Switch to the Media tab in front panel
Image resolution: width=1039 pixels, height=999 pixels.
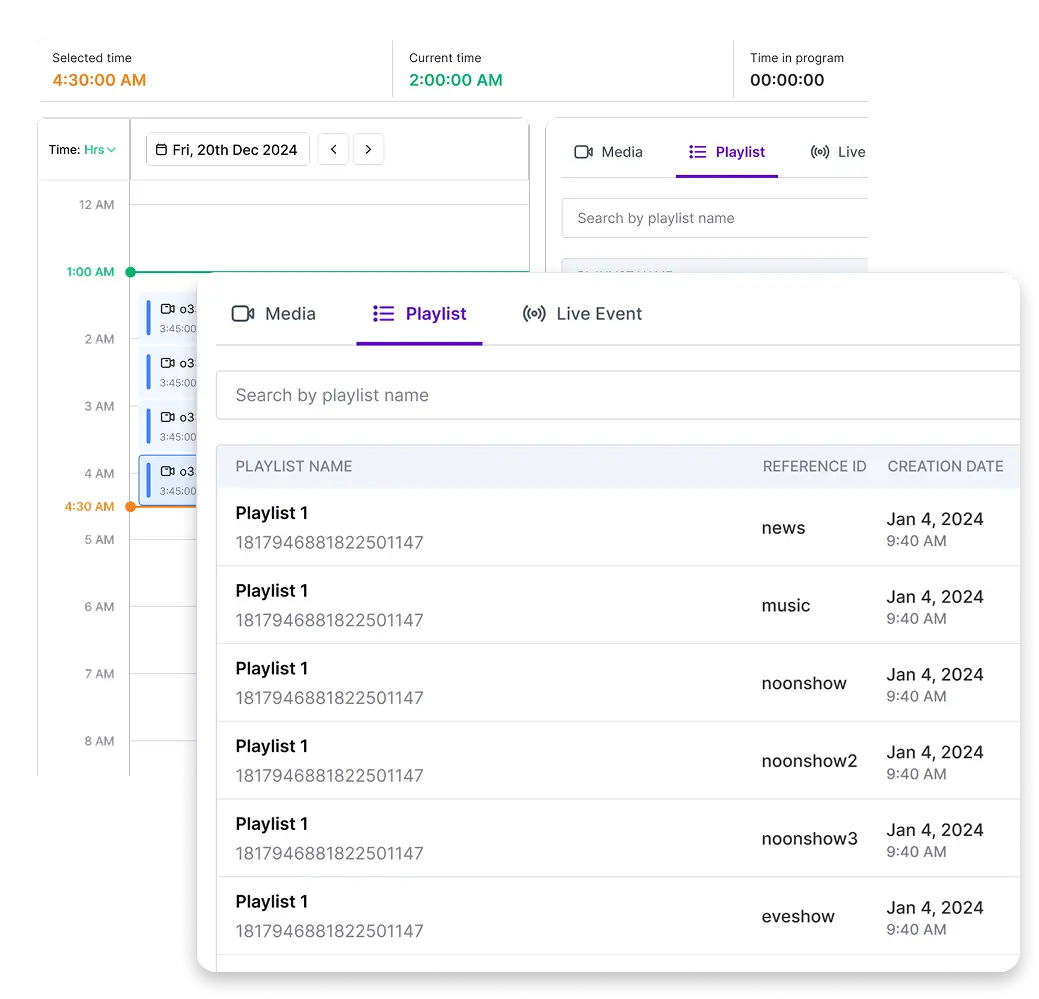[274, 313]
